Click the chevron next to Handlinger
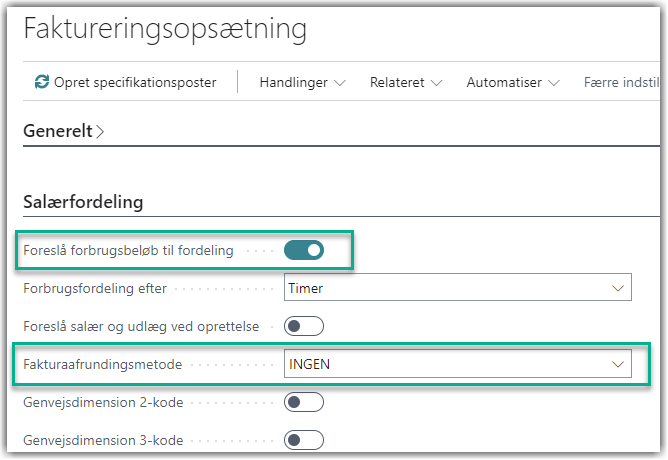 [x=340, y=83]
